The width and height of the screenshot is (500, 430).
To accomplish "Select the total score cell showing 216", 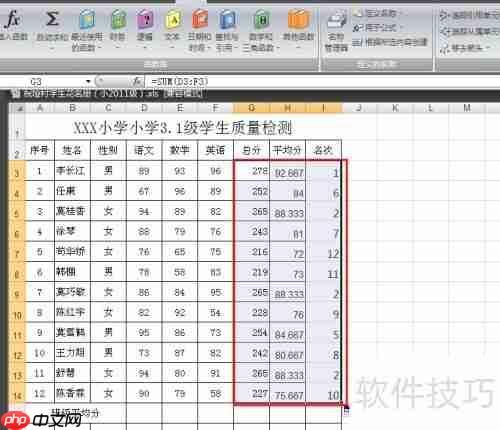I will 252,252.
